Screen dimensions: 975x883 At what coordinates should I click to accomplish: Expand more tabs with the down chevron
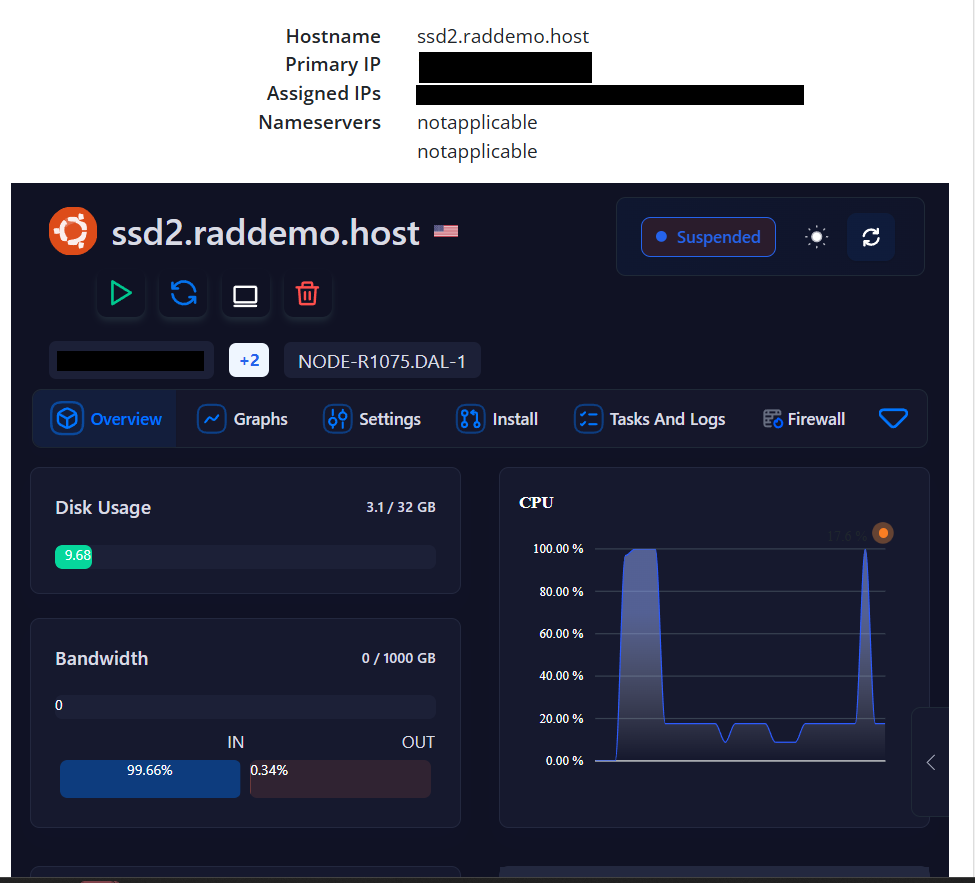(x=893, y=418)
